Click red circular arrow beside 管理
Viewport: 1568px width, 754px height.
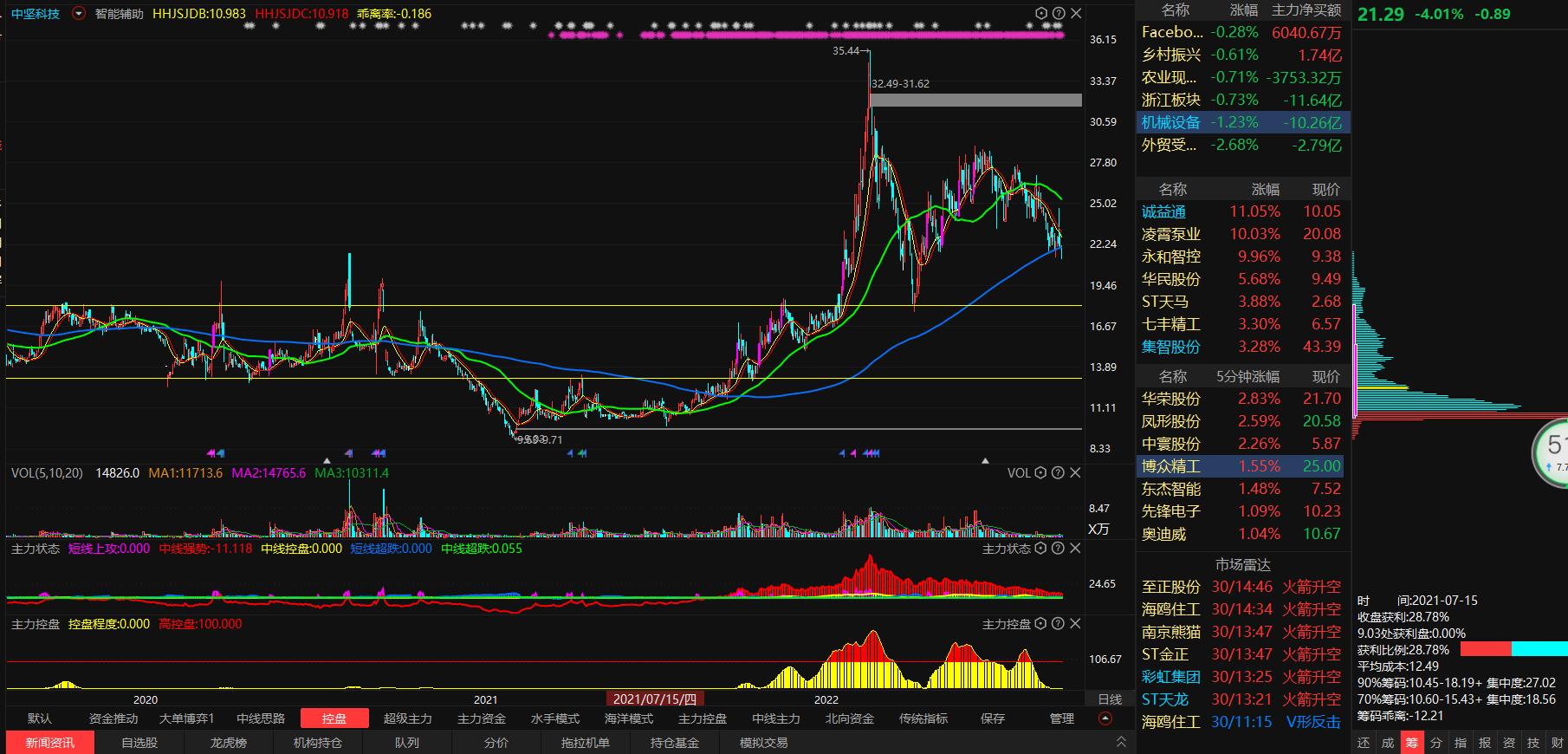click(1105, 718)
